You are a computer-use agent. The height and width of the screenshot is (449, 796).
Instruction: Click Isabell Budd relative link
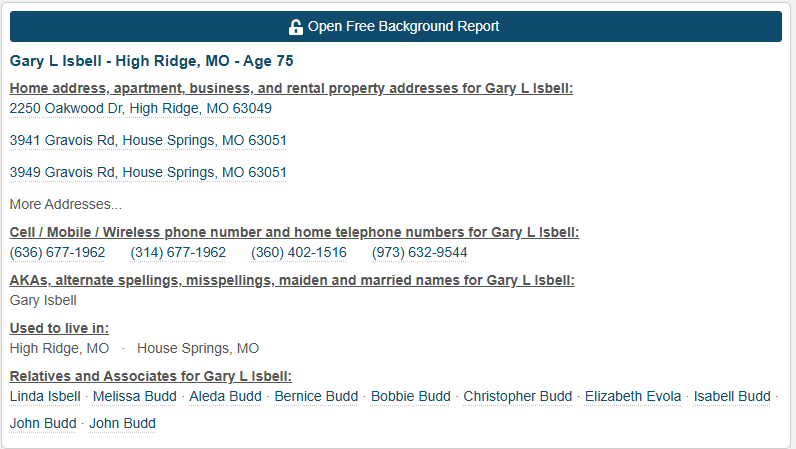coord(732,396)
